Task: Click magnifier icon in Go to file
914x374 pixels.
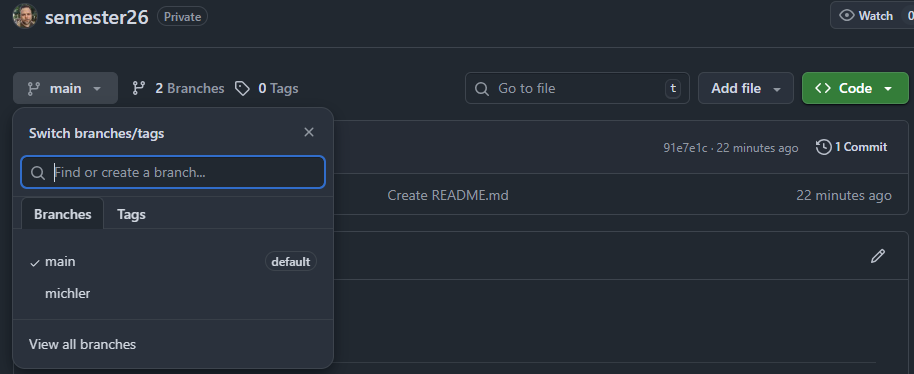Action: tap(481, 89)
